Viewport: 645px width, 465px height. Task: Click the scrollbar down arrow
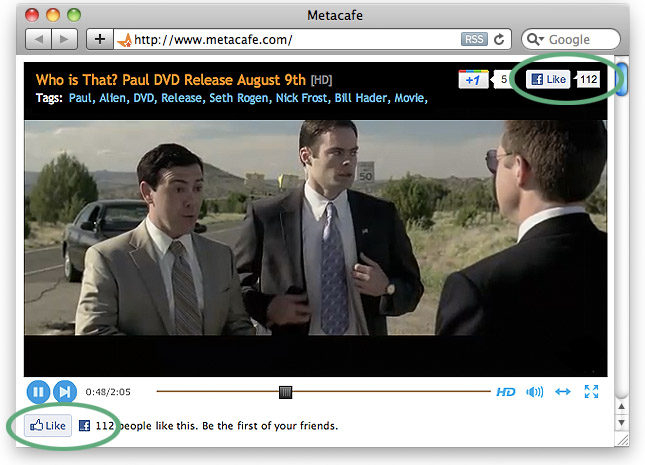pos(621,423)
